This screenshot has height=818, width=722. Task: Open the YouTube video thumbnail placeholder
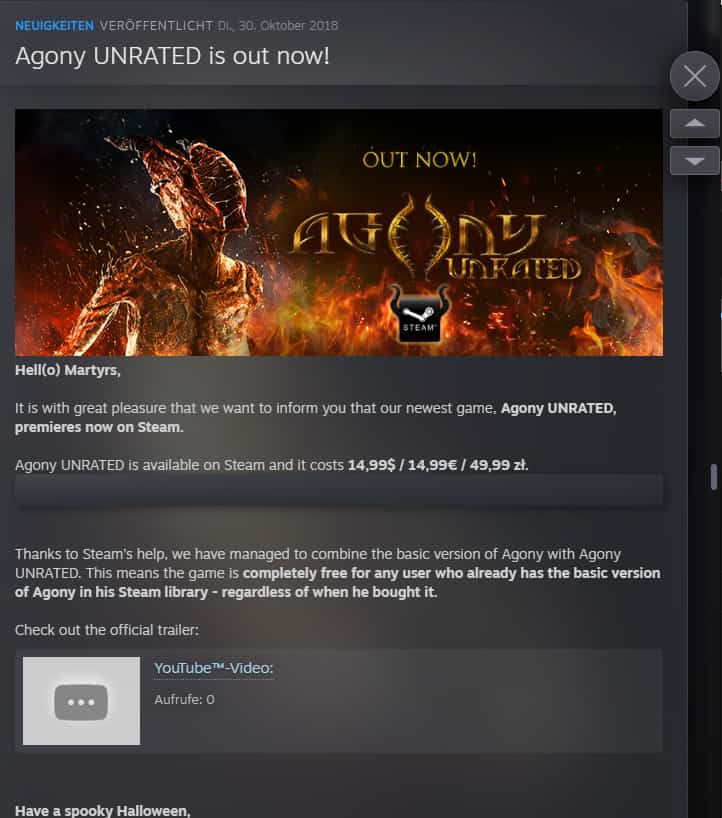click(x=81, y=701)
